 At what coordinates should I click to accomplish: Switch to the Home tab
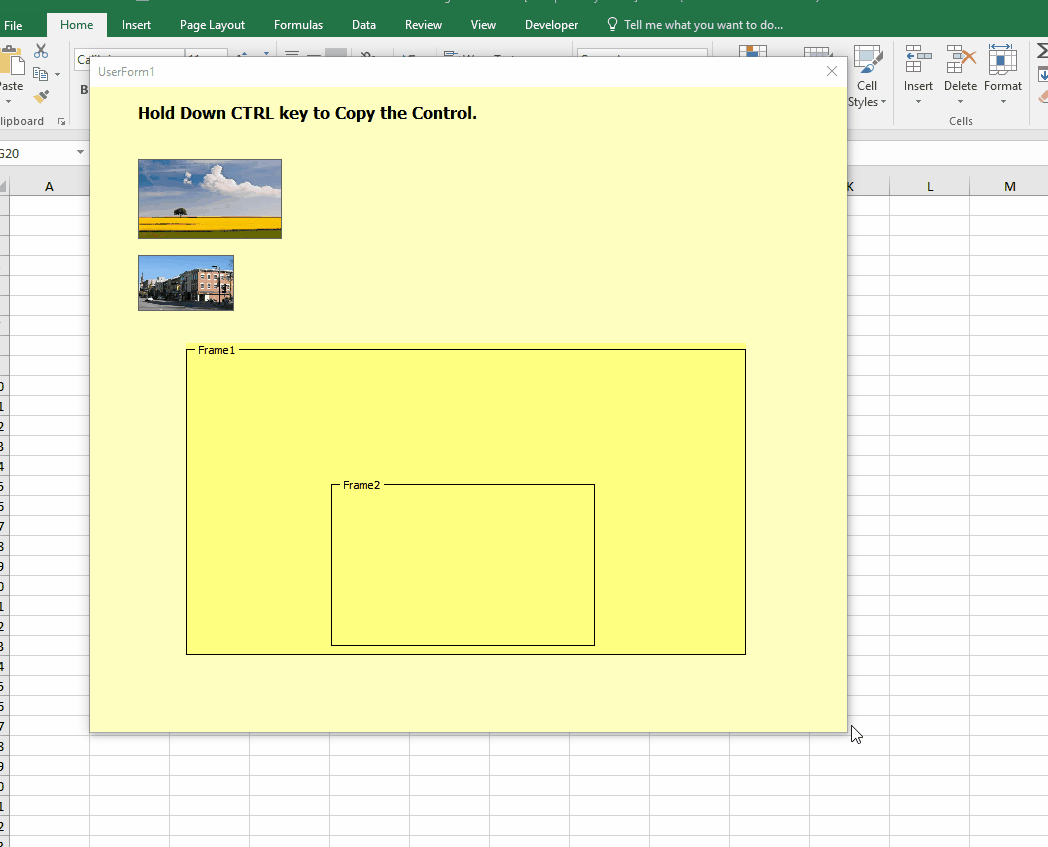(76, 25)
